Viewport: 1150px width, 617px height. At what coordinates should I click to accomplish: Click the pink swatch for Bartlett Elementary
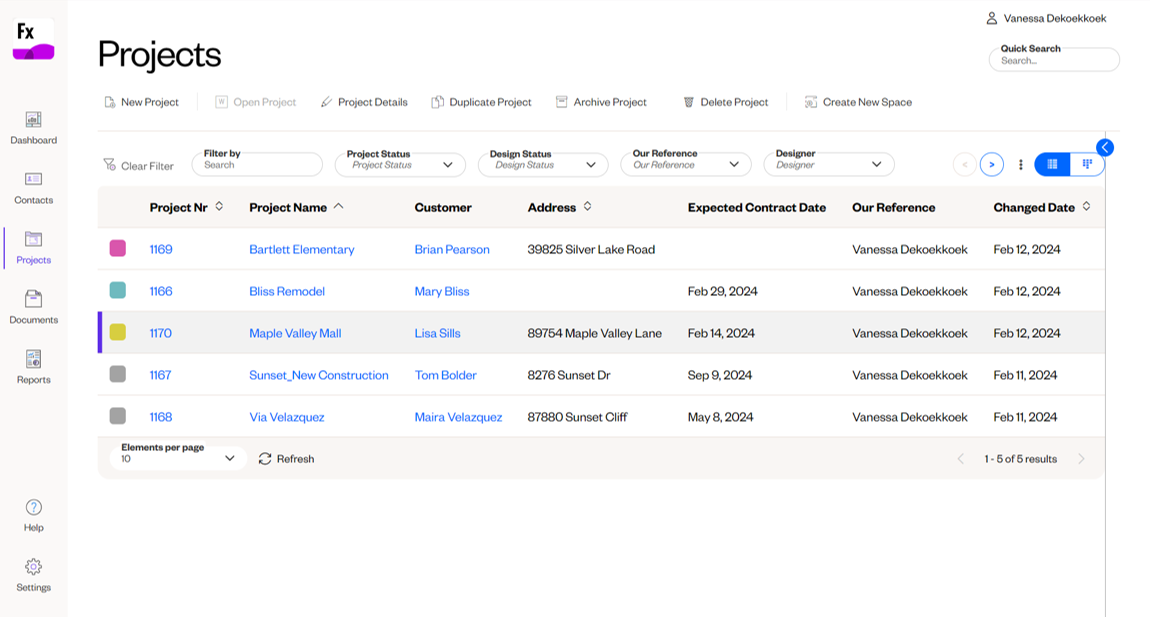click(117, 249)
